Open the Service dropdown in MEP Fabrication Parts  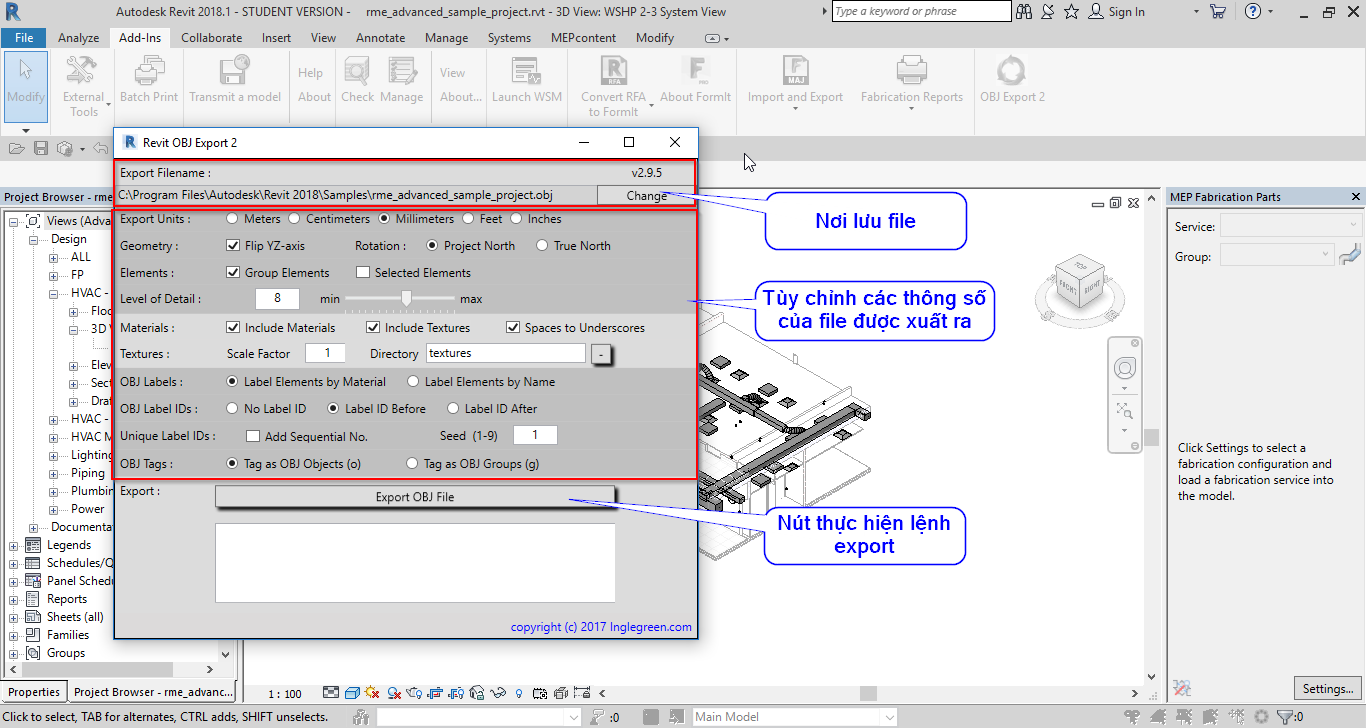tap(1291, 226)
